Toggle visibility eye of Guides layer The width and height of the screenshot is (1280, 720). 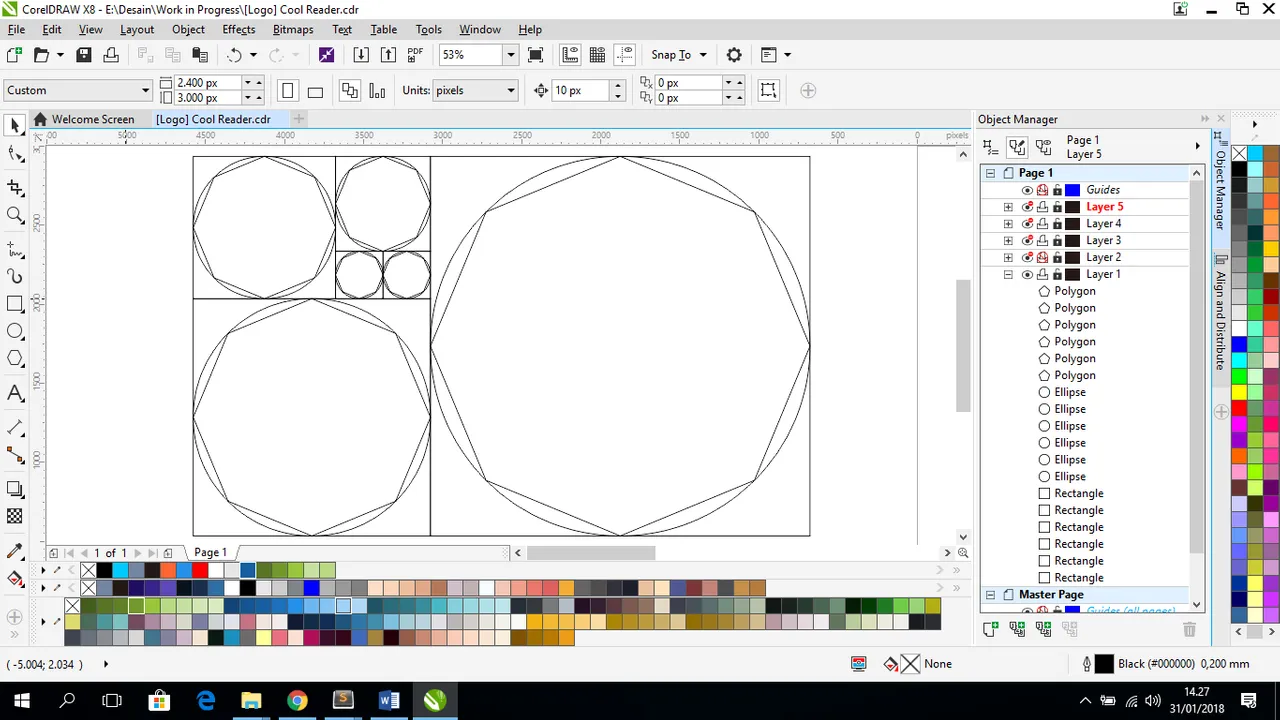1027,190
